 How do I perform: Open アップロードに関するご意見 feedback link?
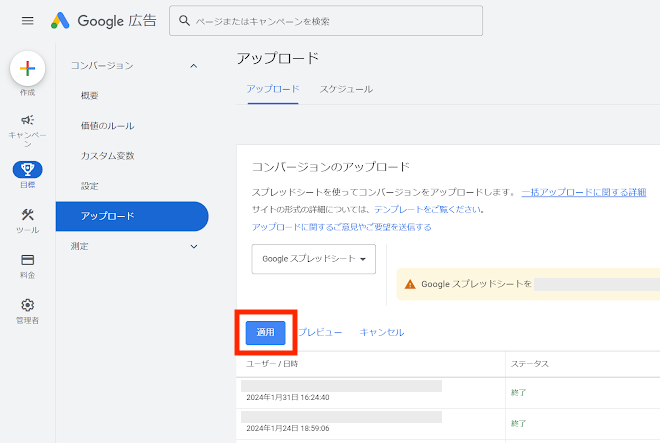coord(341,227)
